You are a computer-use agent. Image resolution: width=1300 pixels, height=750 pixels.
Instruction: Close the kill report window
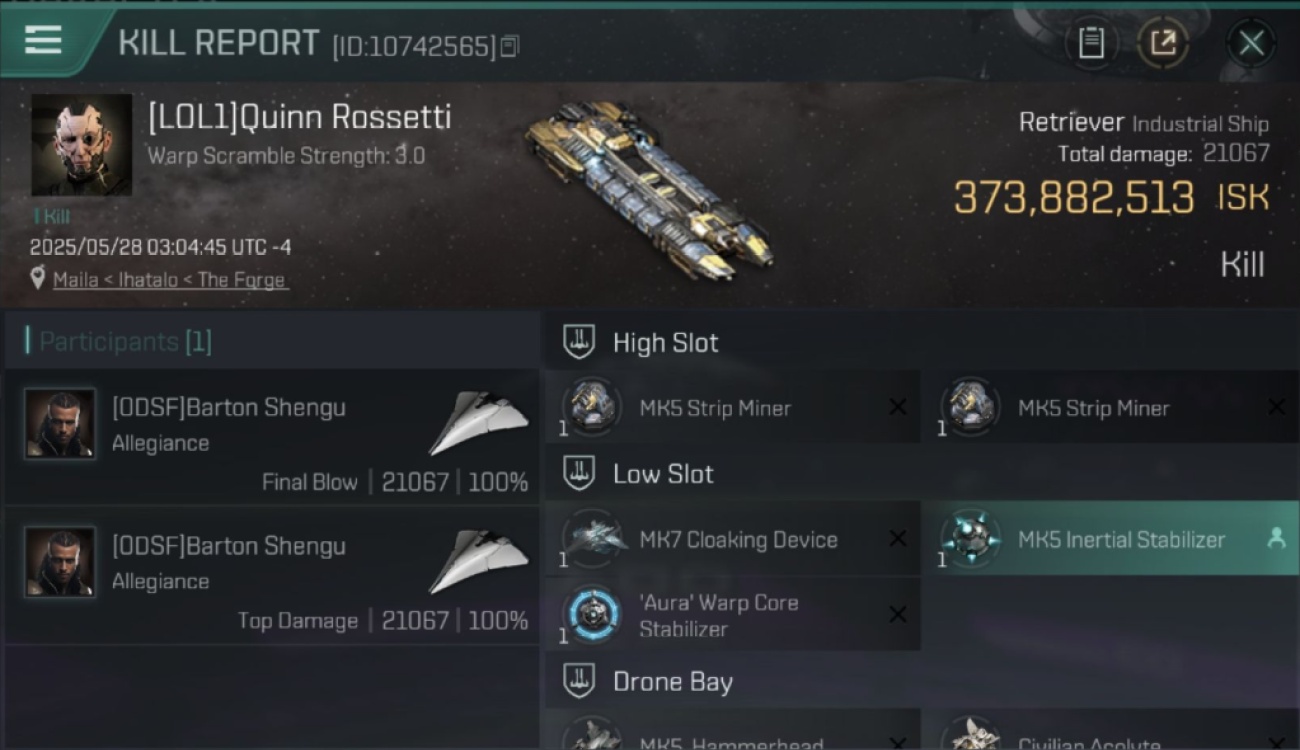click(1251, 43)
